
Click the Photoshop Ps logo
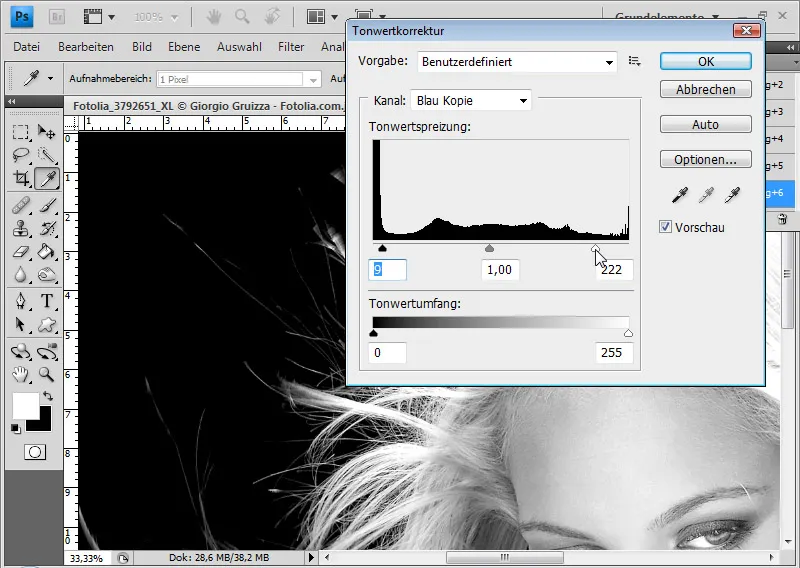(22, 16)
